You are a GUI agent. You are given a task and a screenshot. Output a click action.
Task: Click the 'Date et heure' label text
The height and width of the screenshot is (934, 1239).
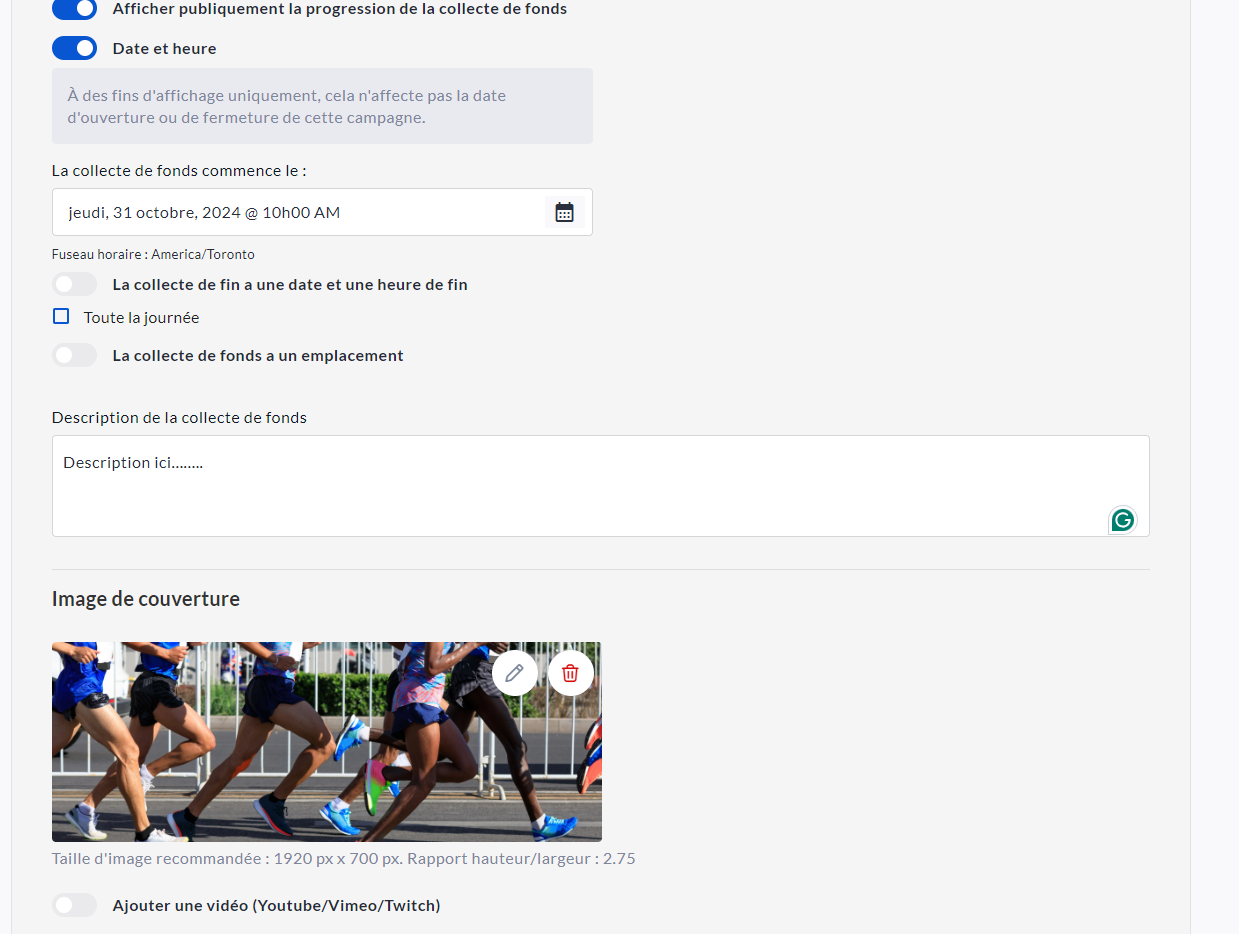(x=164, y=49)
